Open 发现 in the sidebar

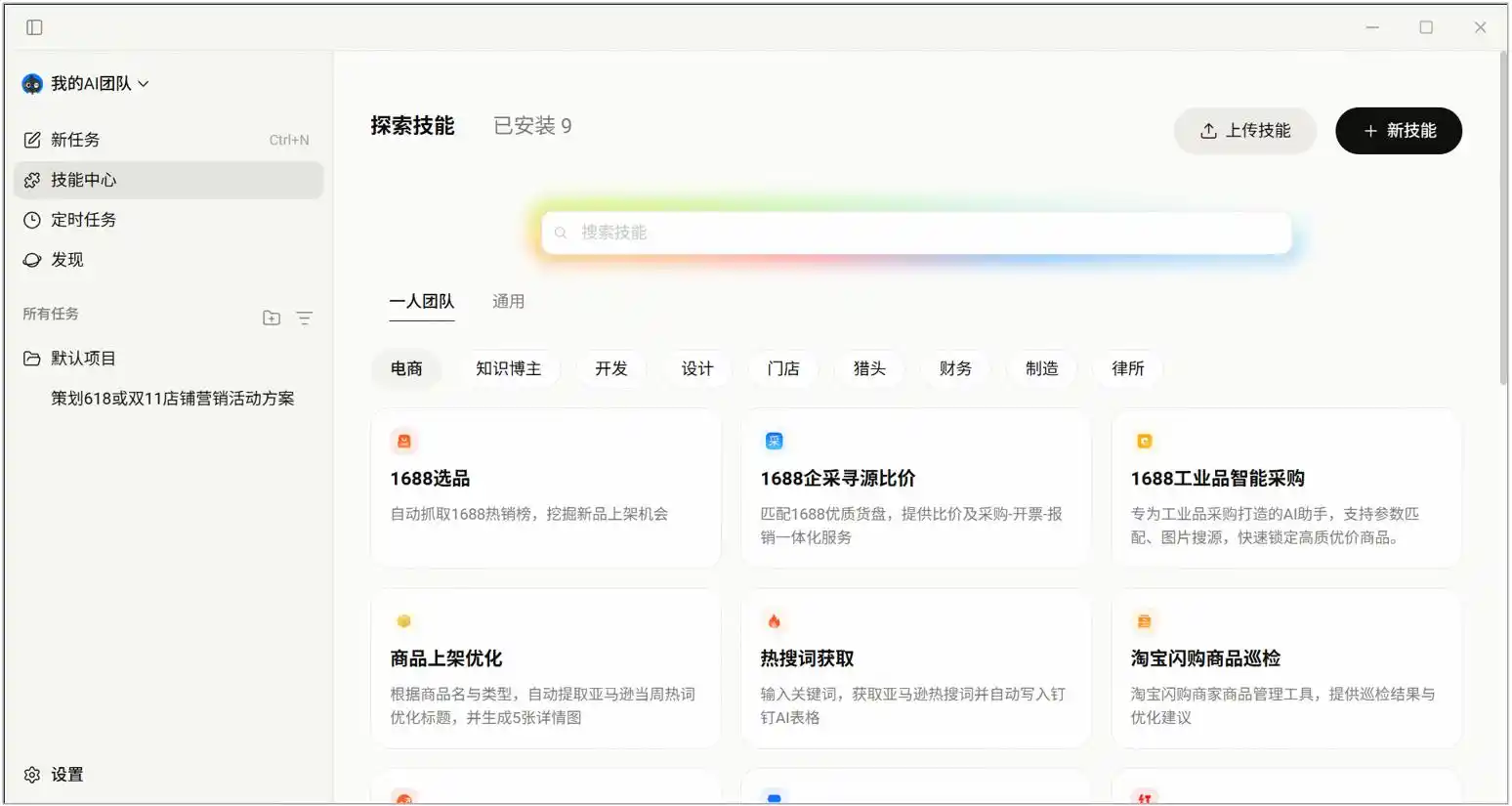click(x=168, y=260)
